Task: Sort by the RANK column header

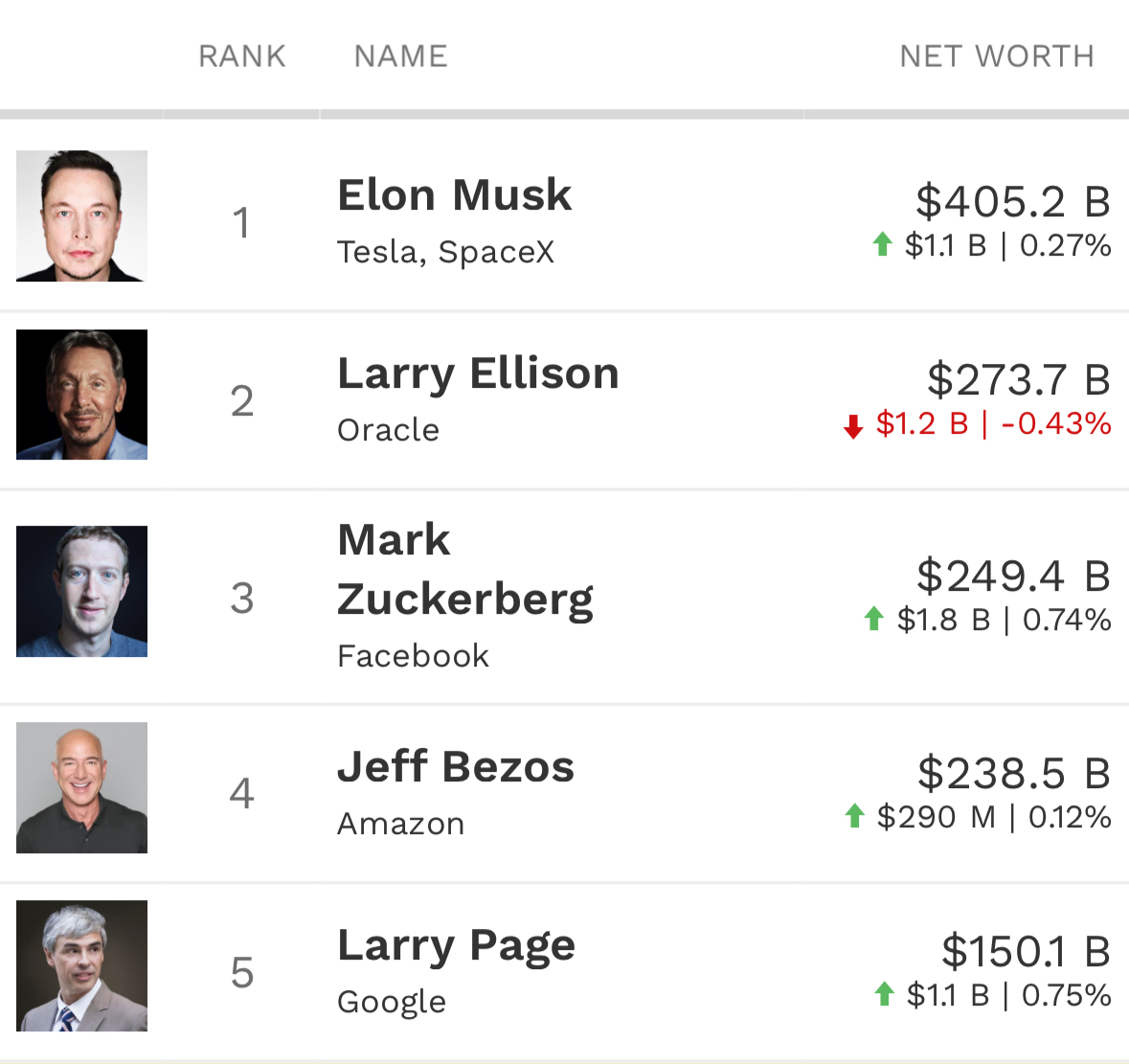Action: click(x=242, y=57)
